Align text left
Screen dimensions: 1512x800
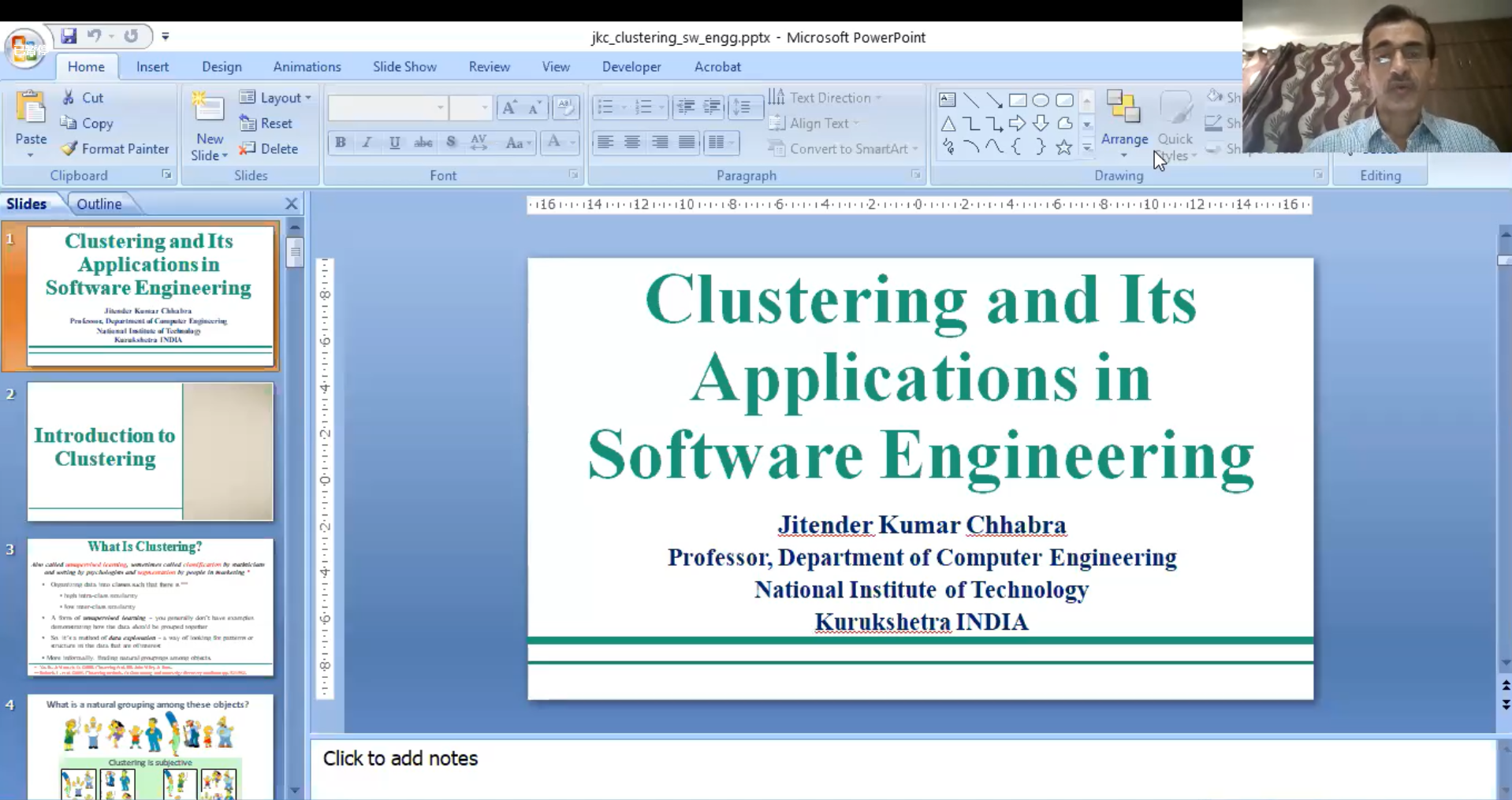(605, 143)
